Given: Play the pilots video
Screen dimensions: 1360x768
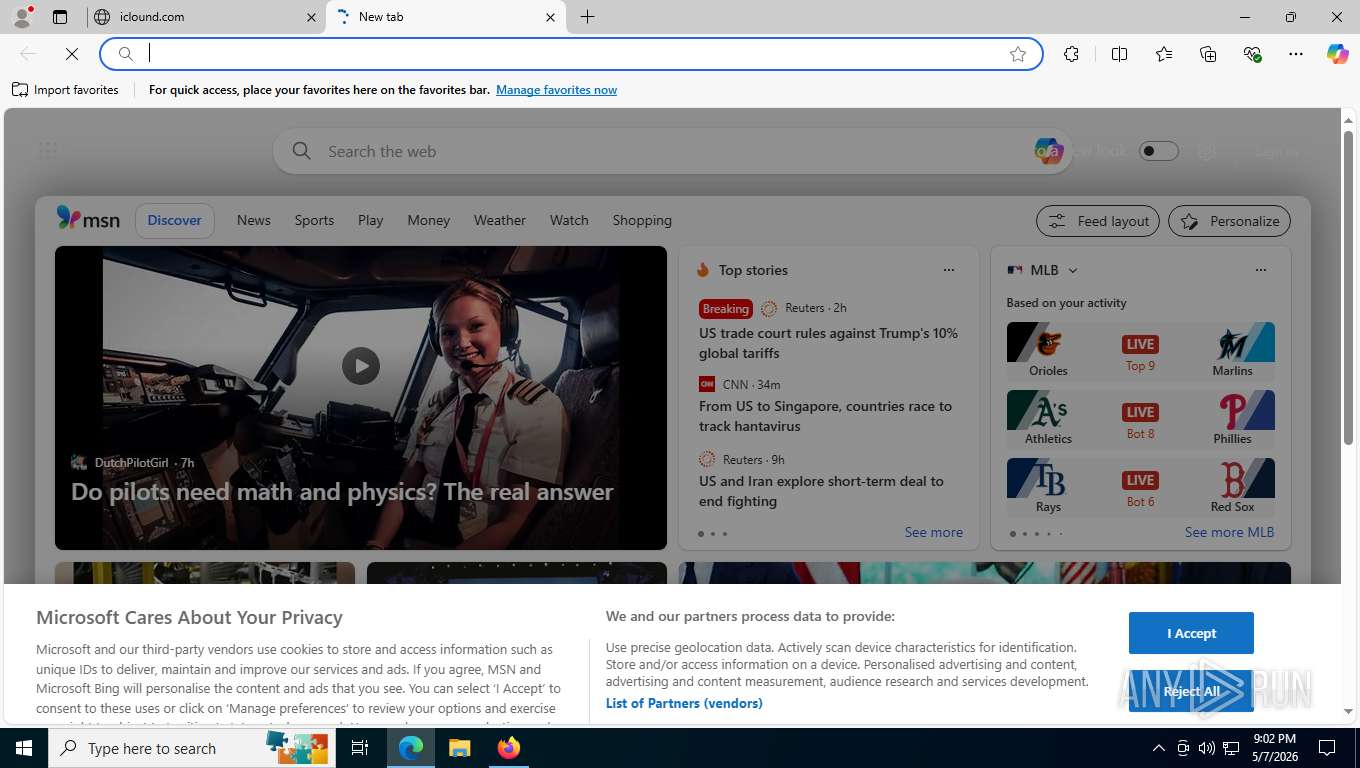Looking at the screenshot, I should [361, 366].
